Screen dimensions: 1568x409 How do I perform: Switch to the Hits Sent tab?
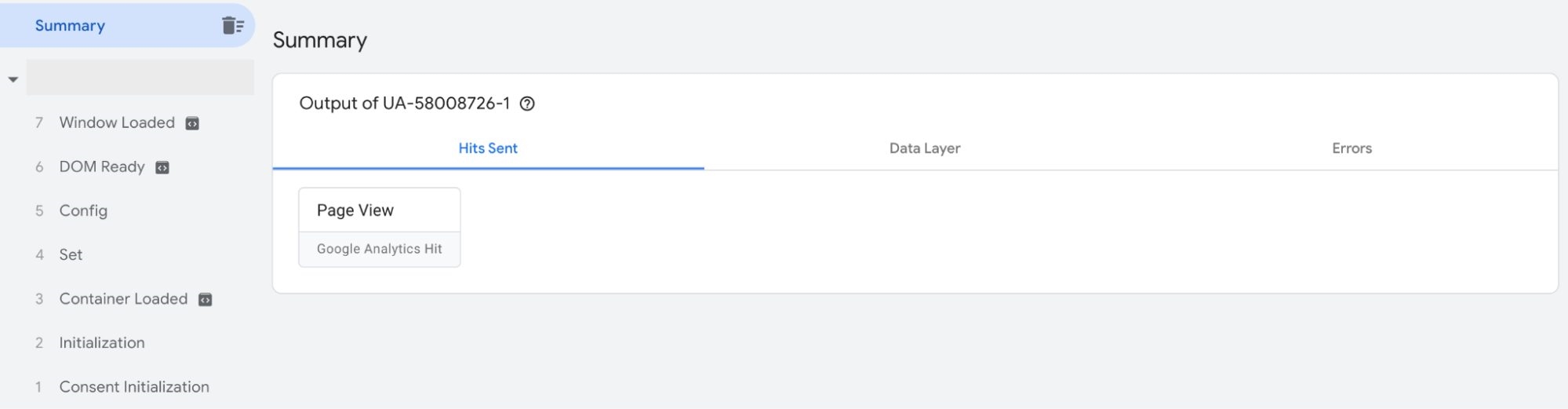tap(488, 148)
